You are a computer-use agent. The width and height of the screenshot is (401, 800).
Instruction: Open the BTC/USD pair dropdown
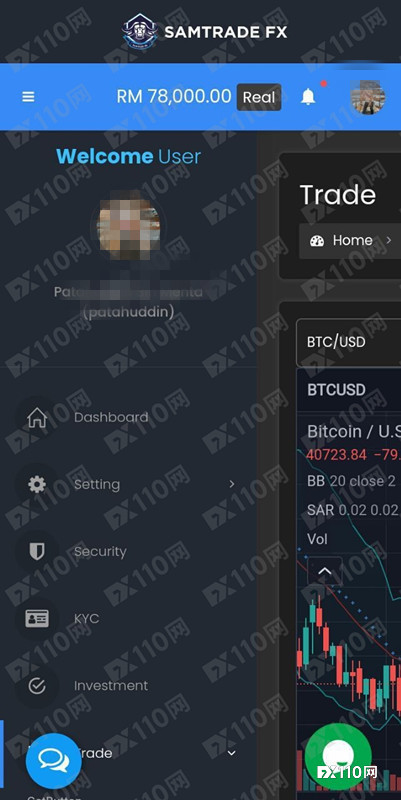point(349,342)
